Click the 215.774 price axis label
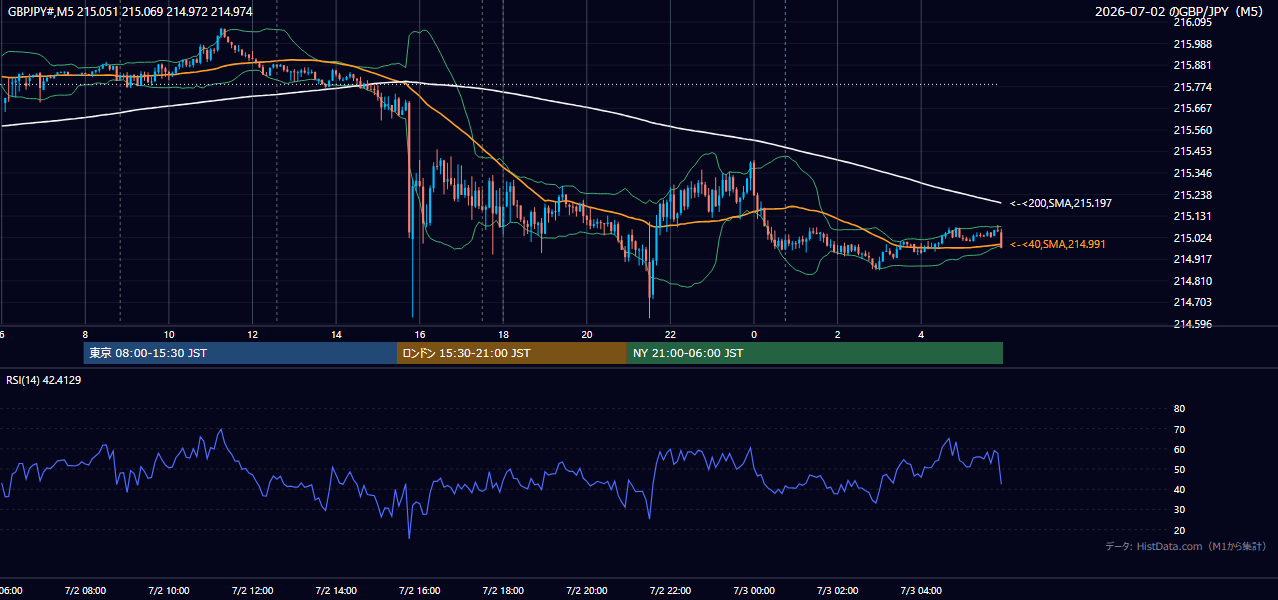1278x600 pixels. (1192, 87)
